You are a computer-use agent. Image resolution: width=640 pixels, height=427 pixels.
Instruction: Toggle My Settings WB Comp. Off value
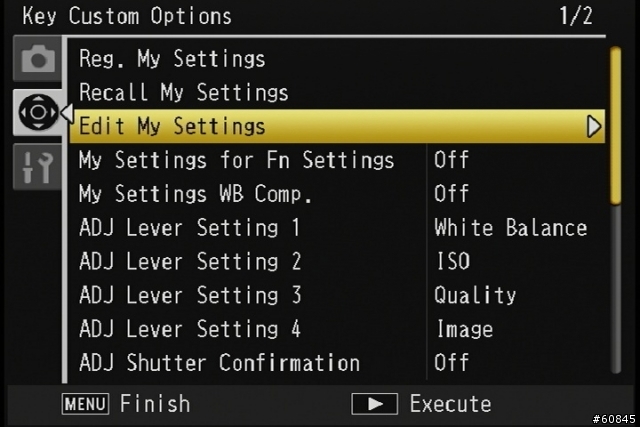[451, 193]
